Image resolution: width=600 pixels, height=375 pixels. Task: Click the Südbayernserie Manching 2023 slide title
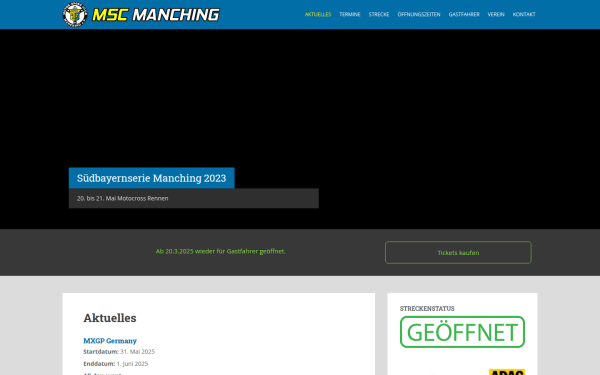click(x=152, y=178)
